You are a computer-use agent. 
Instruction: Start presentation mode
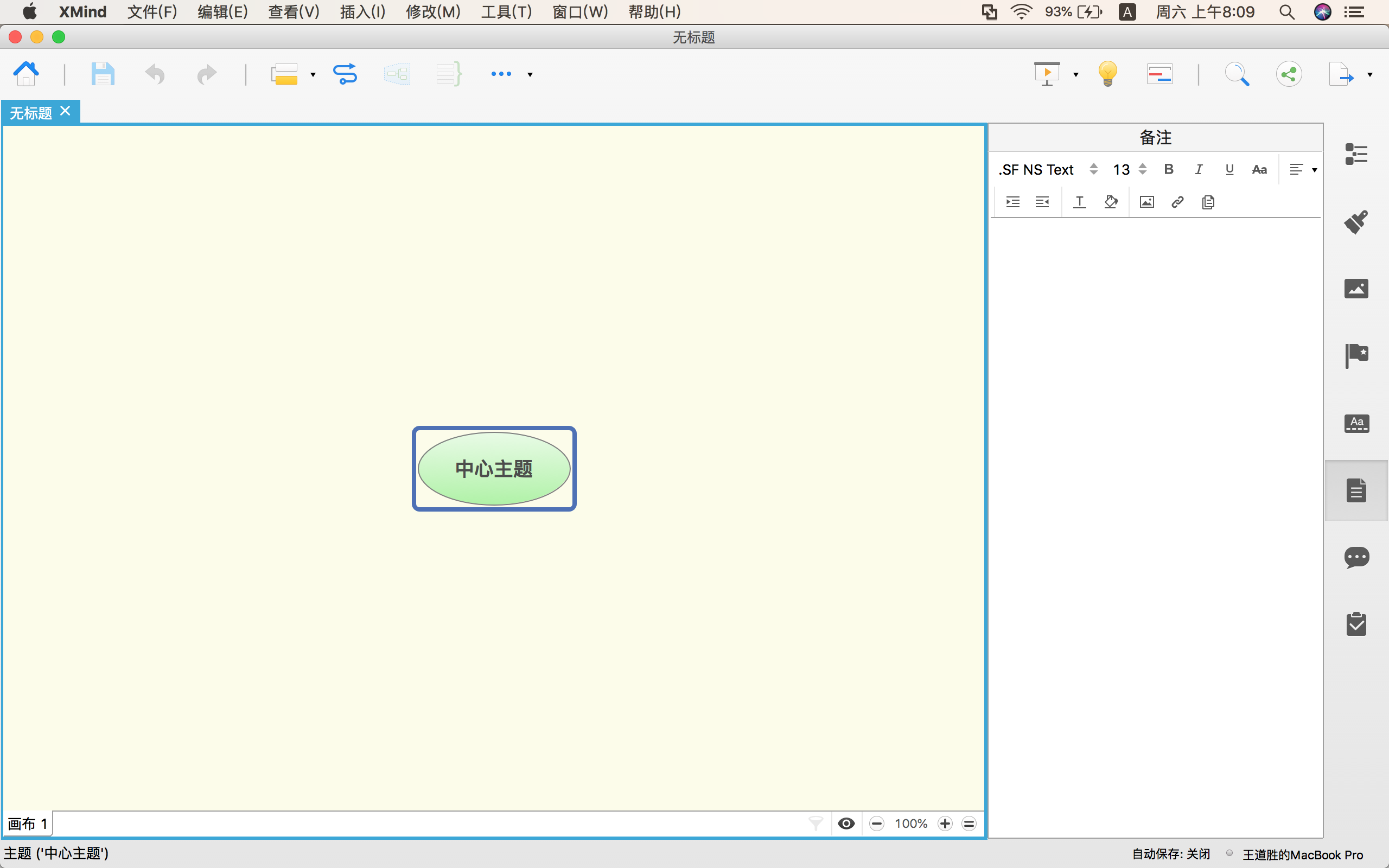tap(1047, 74)
